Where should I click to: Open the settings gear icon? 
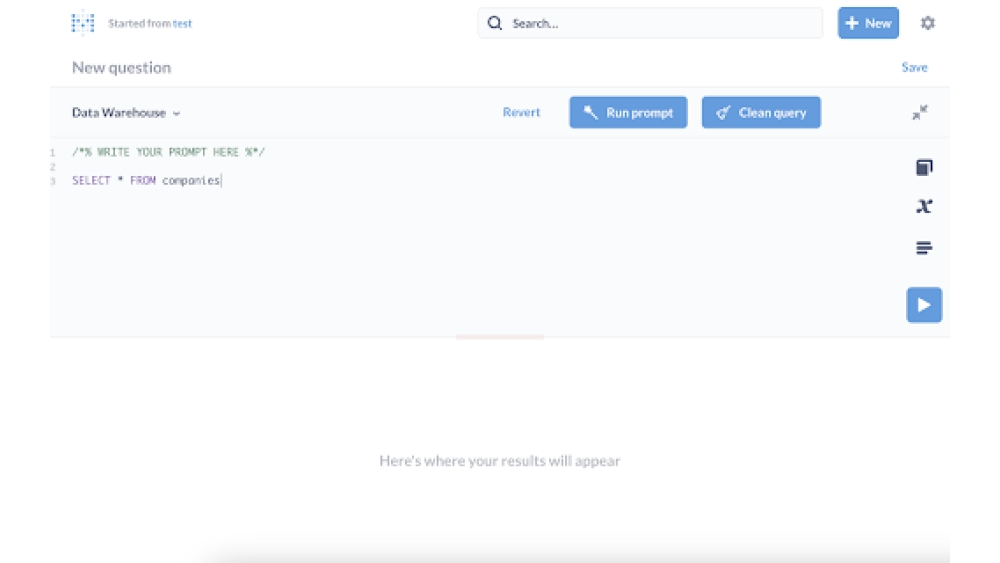click(x=928, y=24)
